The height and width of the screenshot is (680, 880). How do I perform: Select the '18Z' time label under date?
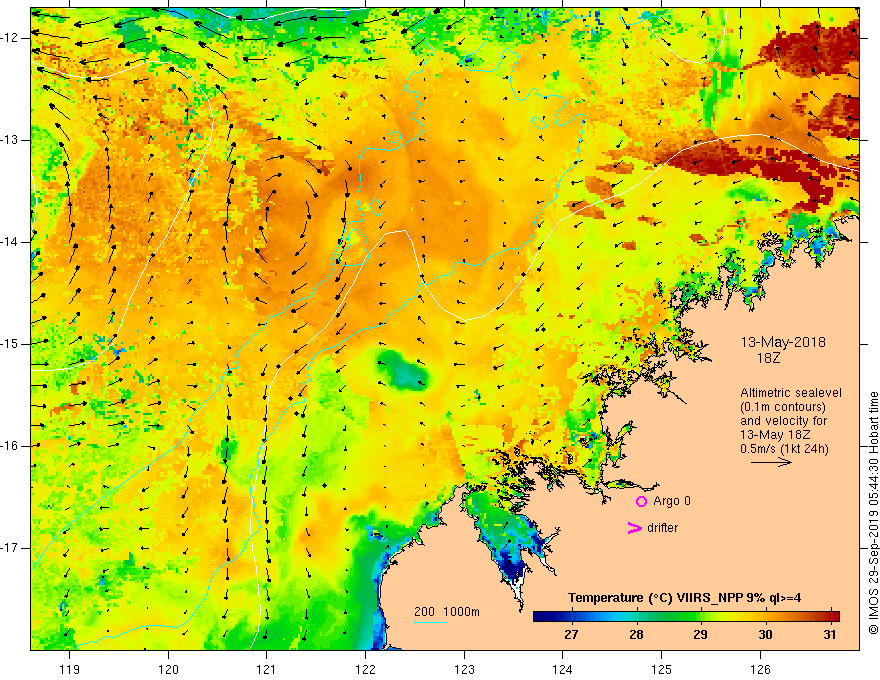(x=768, y=358)
